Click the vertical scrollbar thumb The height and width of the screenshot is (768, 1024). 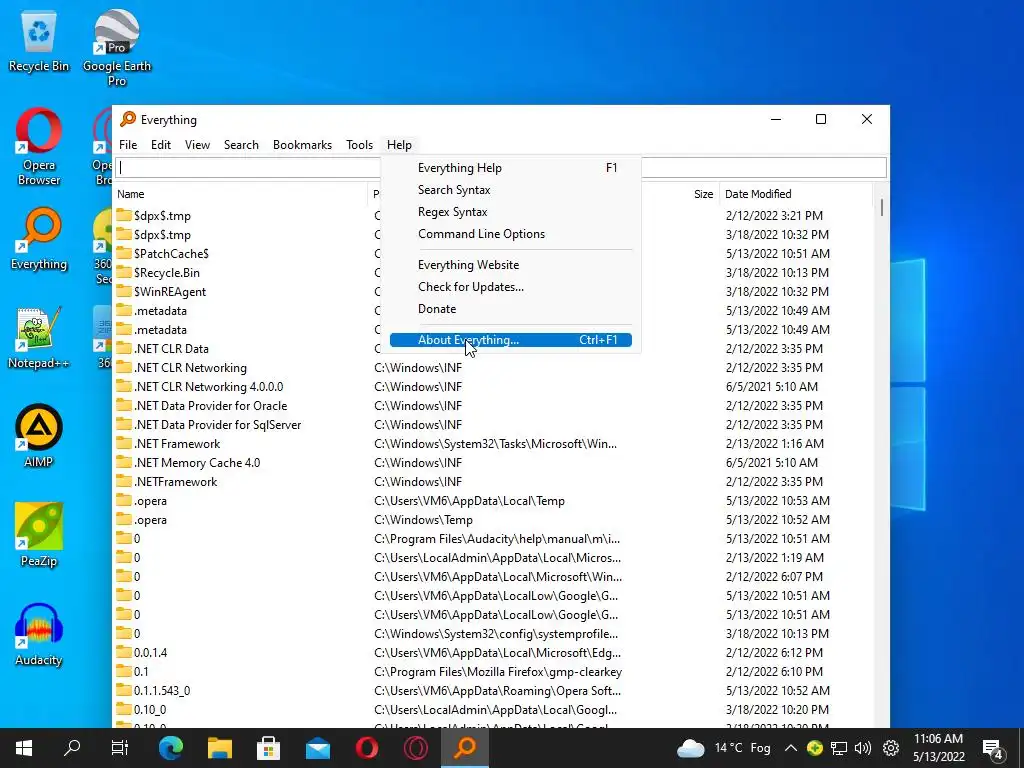pyautogui.click(x=882, y=207)
